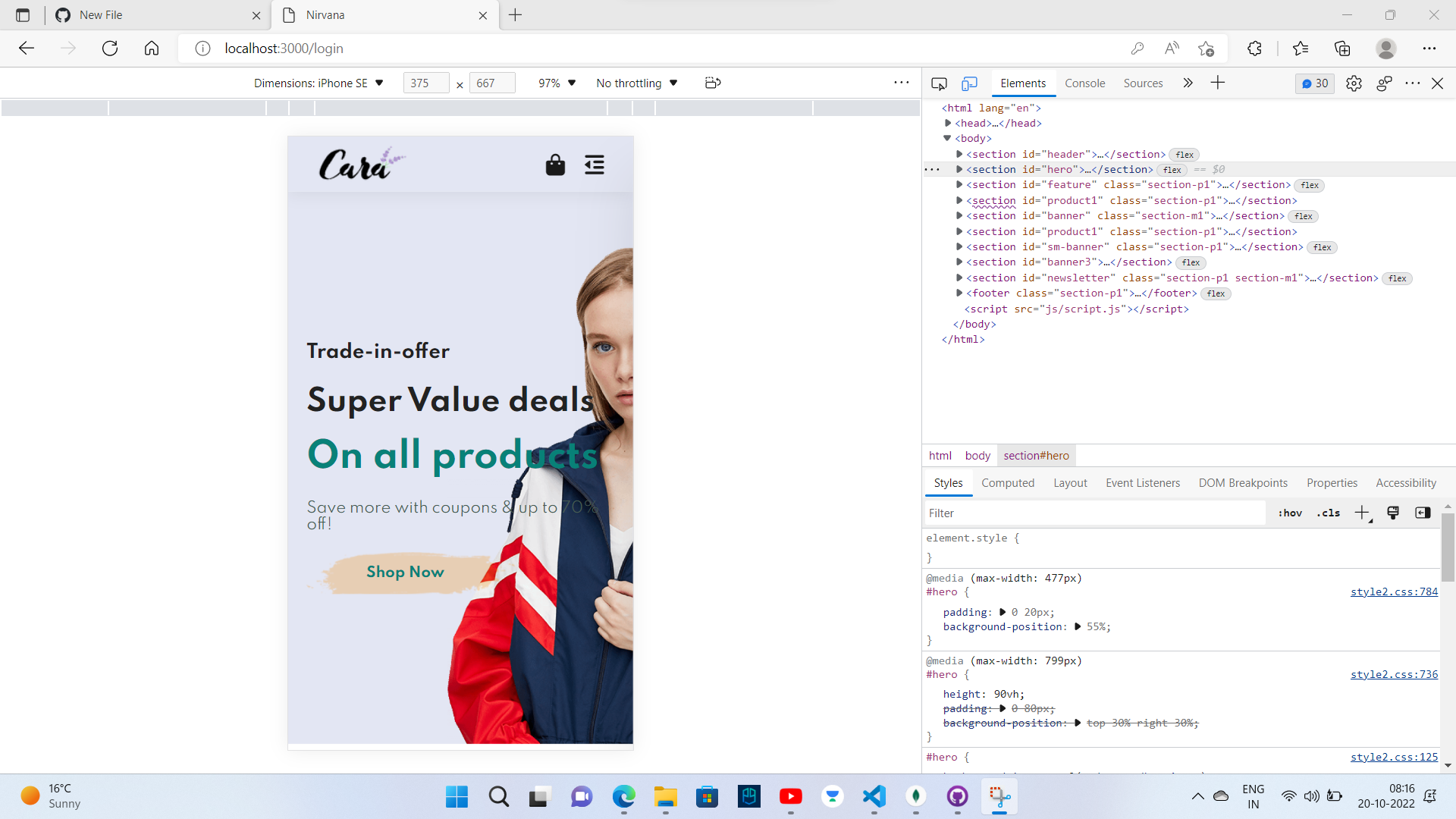Toggle rendering emulations paintbrush icon
Image resolution: width=1456 pixels, height=819 pixels.
pos(1393,513)
